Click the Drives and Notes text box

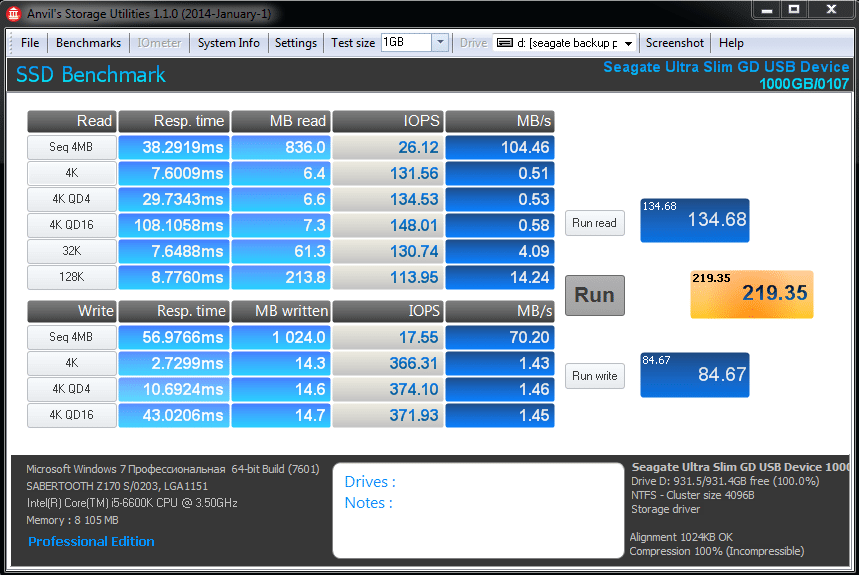(478, 510)
